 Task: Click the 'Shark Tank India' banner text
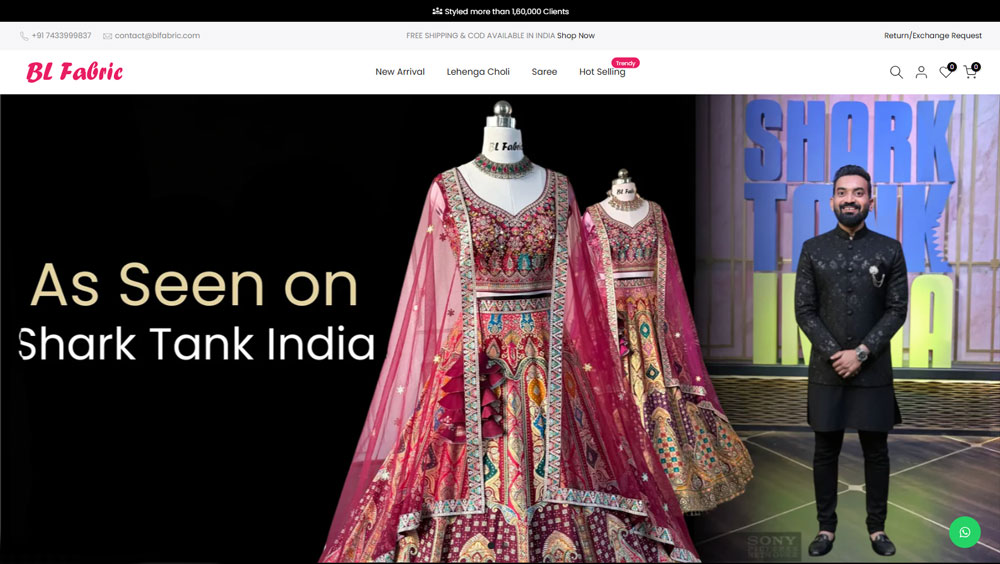tap(196, 344)
